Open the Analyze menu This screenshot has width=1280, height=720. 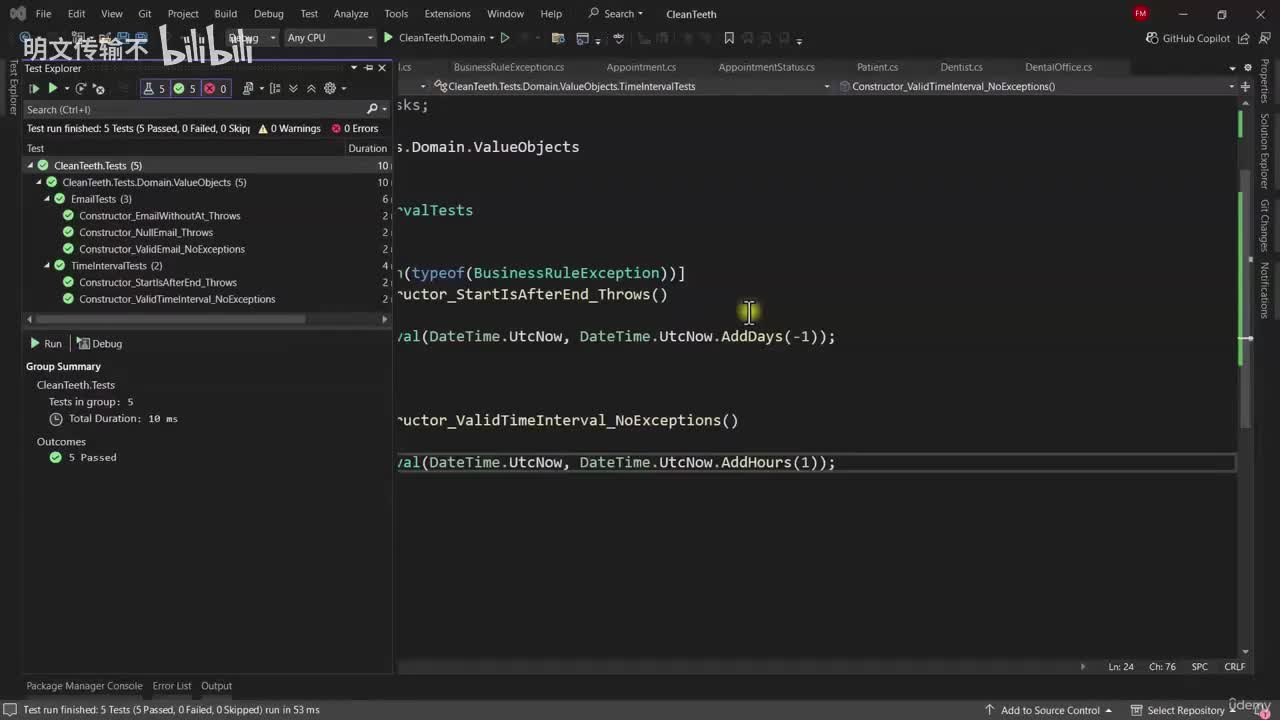point(351,14)
